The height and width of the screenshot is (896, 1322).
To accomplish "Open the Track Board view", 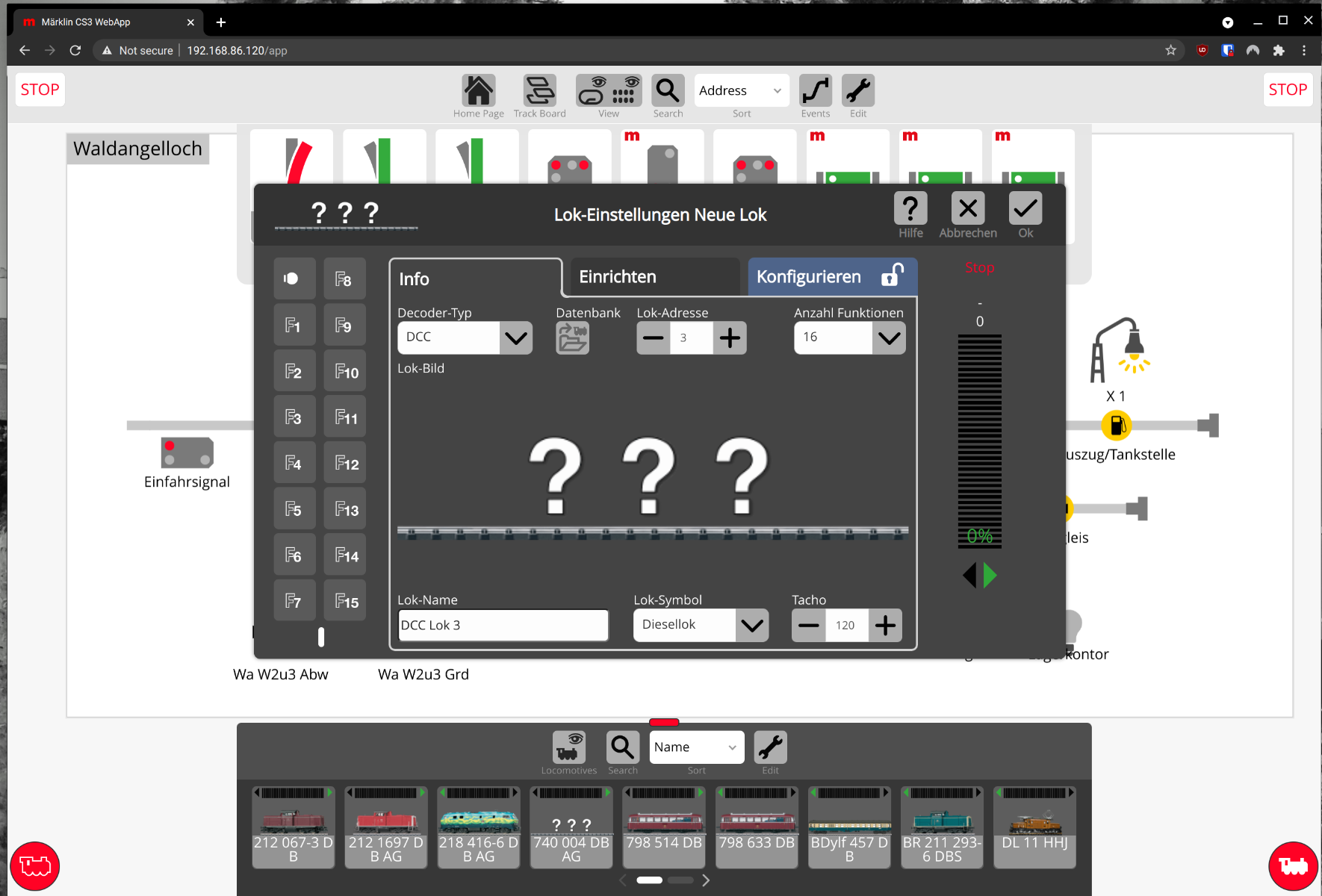I will point(540,91).
